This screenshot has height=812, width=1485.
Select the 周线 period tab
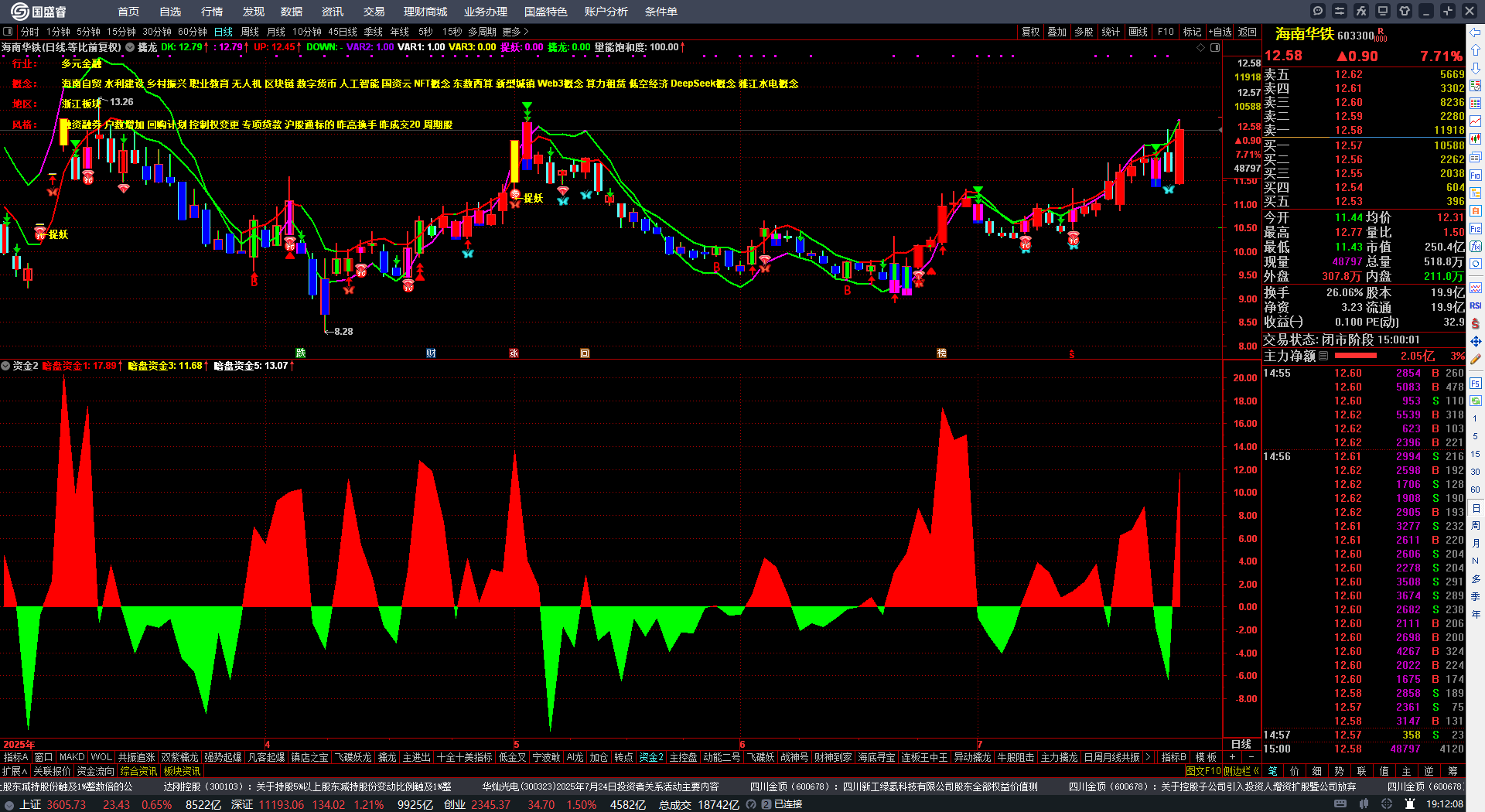[250, 32]
